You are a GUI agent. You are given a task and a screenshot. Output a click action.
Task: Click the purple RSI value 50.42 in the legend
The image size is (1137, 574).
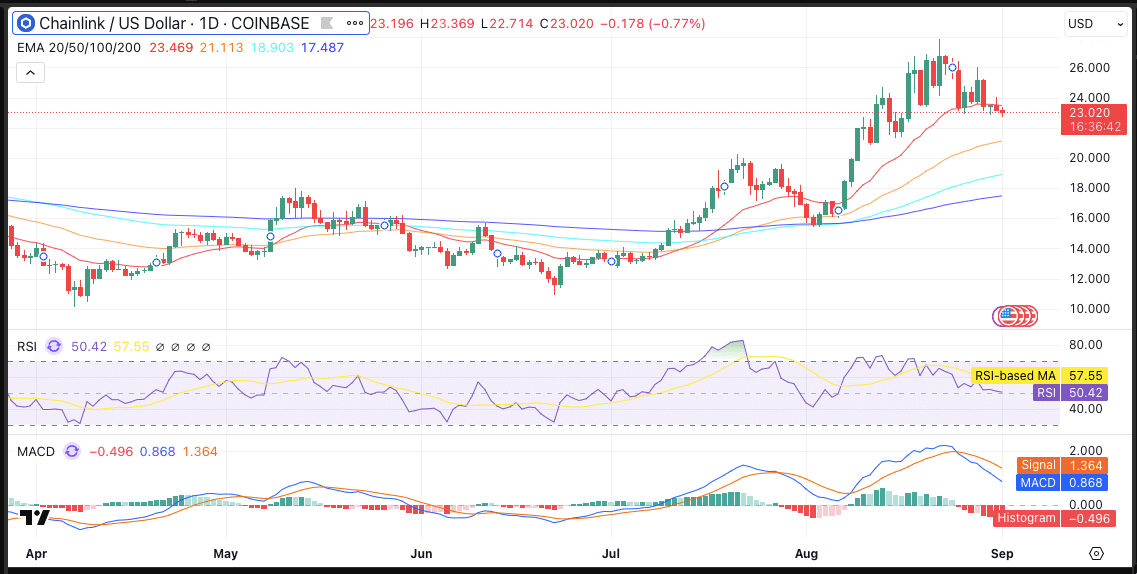(x=89, y=346)
